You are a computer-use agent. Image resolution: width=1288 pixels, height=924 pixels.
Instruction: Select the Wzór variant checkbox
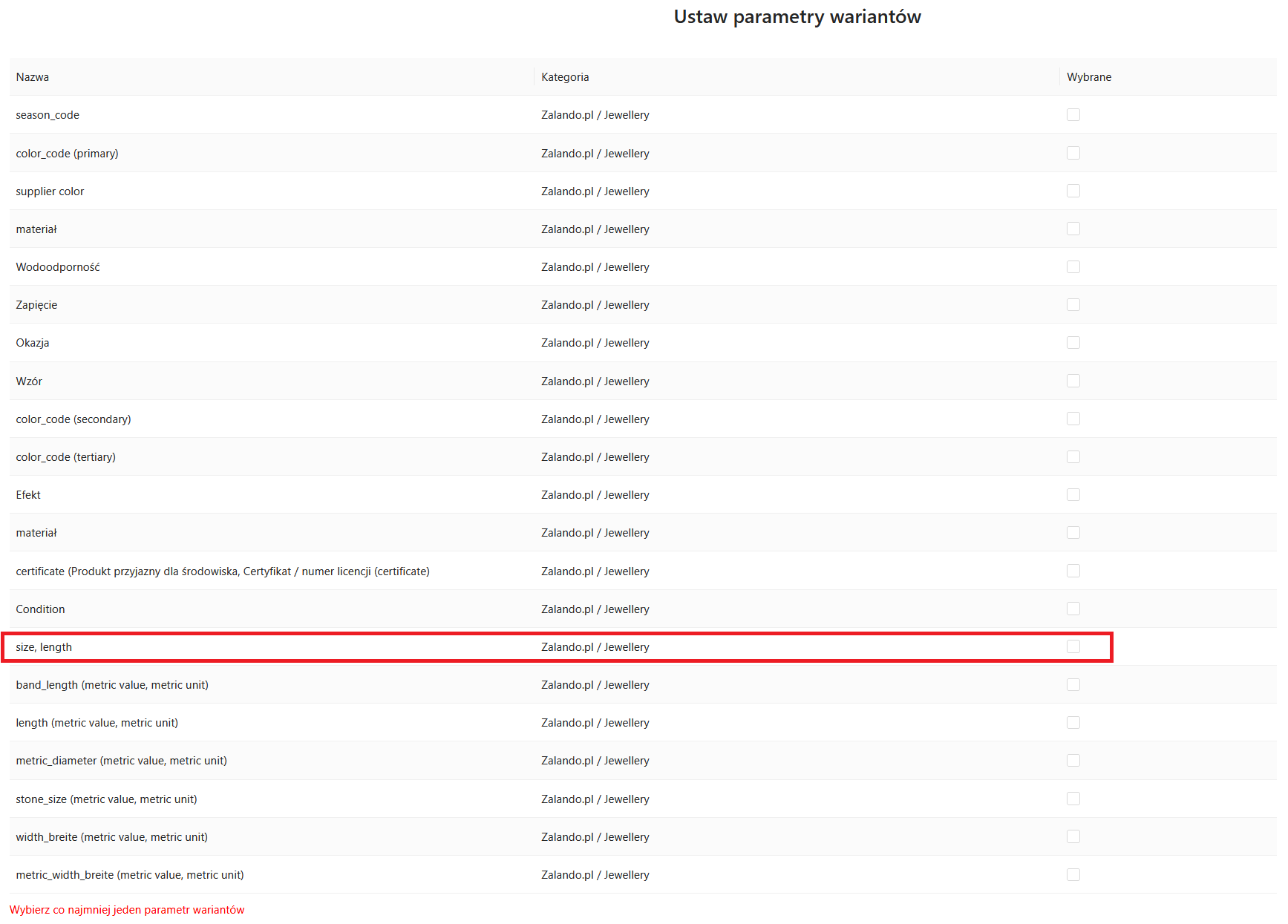click(1073, 381)
